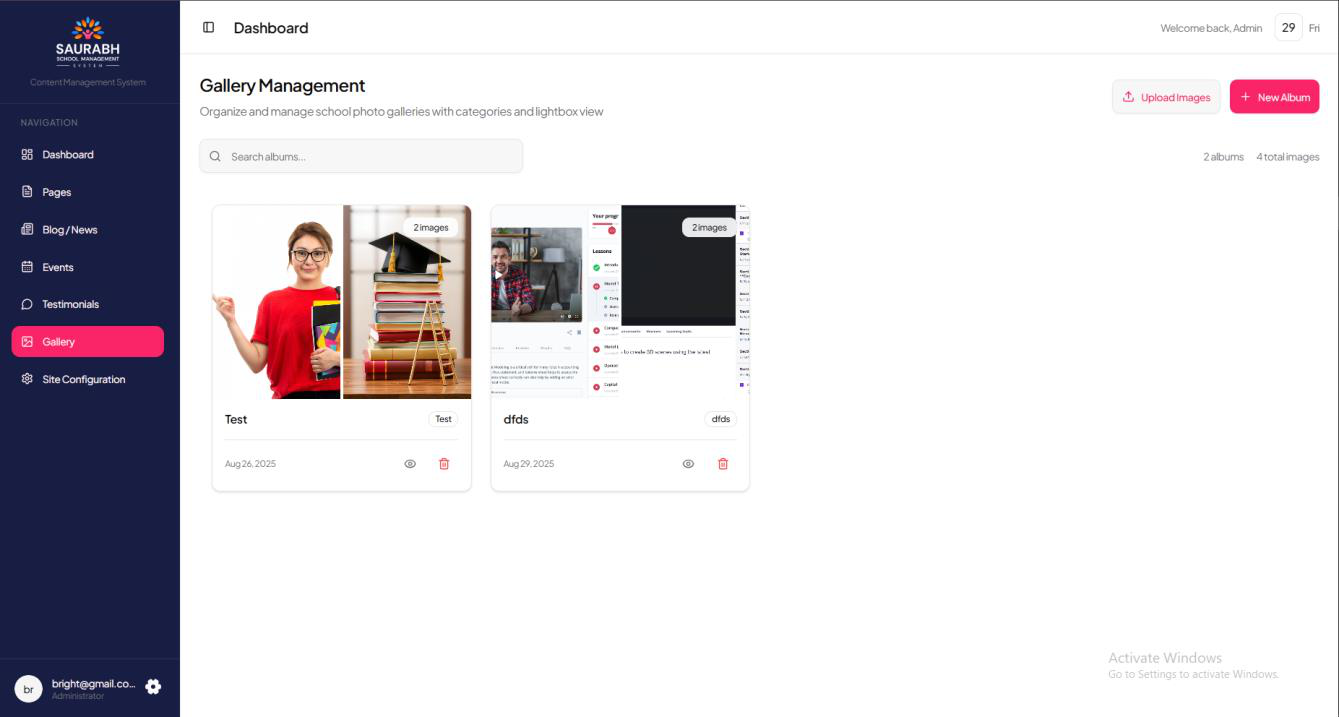Screen dimensions: 1339x717
Task: Open Pages in navigation sidebar
Action: [x=57, y=192]
